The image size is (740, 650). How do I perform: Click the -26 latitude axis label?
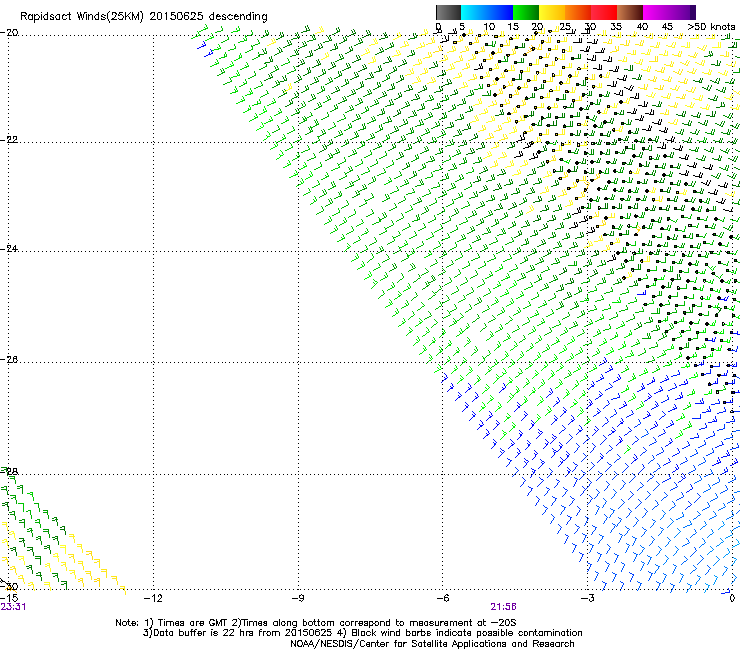9,360
